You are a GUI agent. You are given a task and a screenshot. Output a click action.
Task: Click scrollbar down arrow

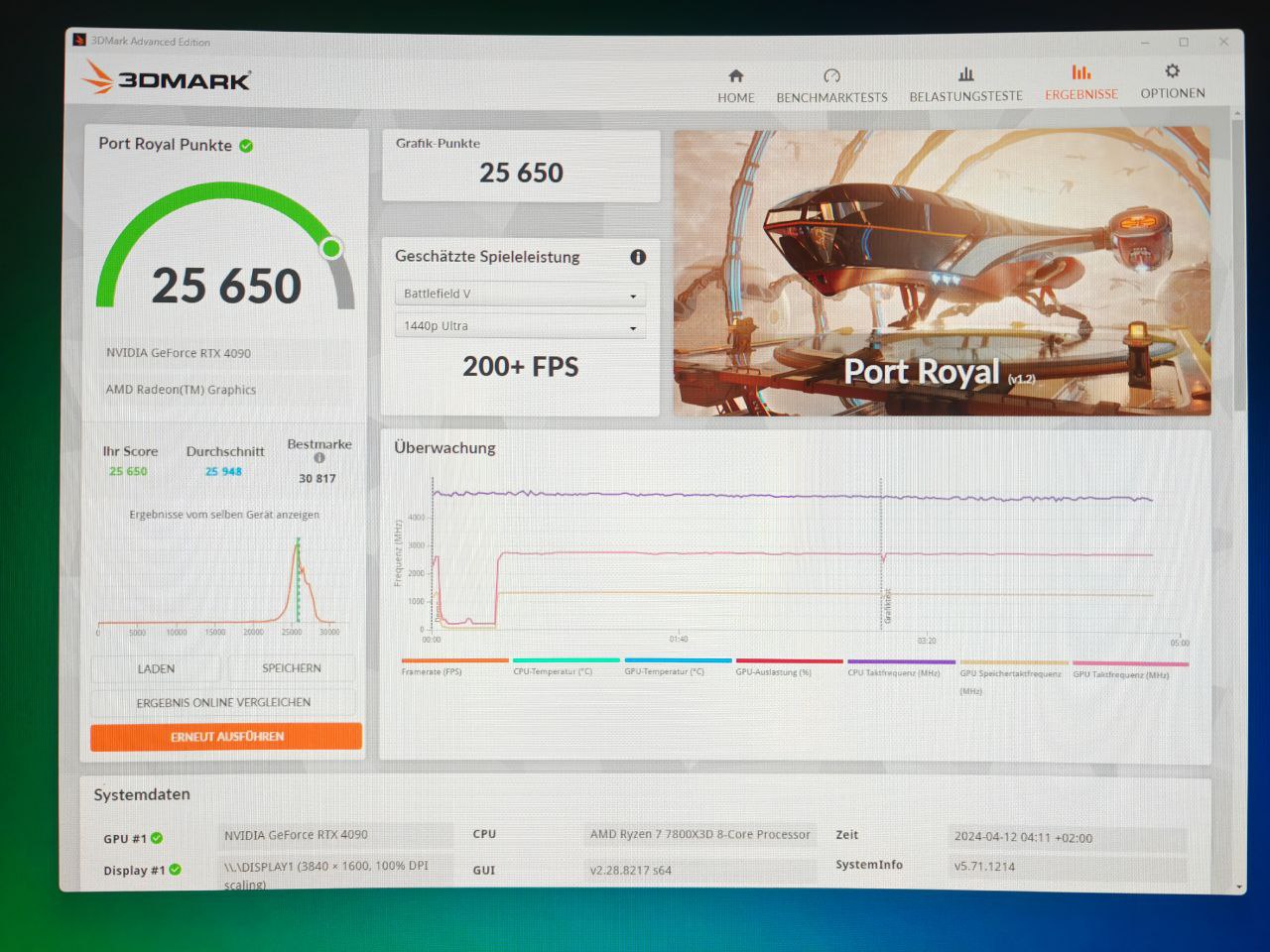[x=1238, y=887]
